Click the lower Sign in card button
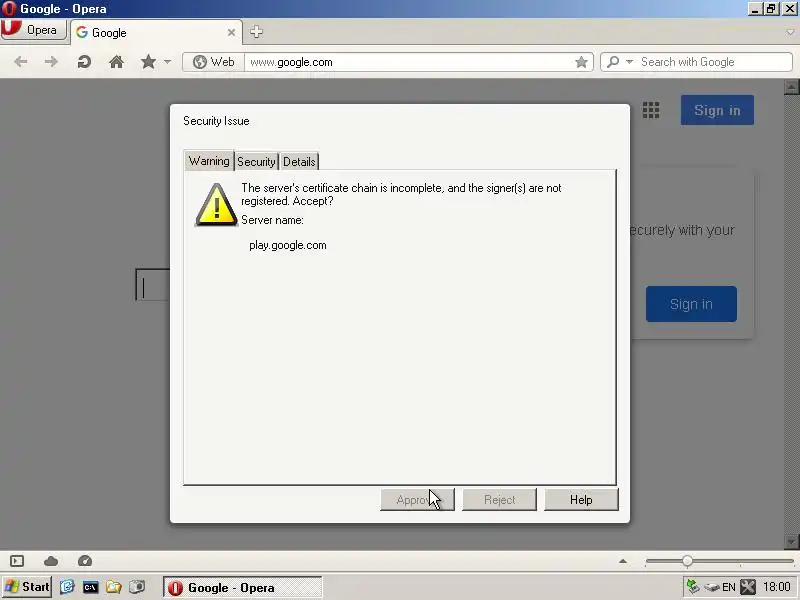 pyautogui.click(x=691, y=304)
